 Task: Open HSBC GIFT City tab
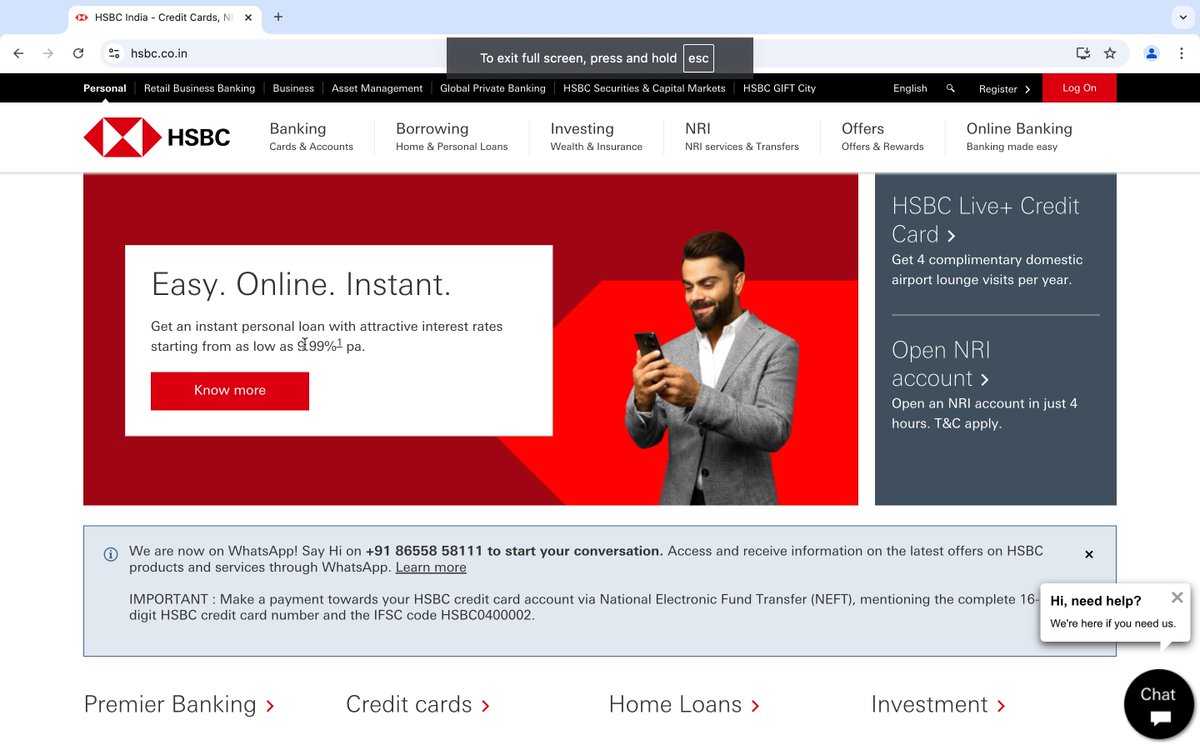[779, 88]
